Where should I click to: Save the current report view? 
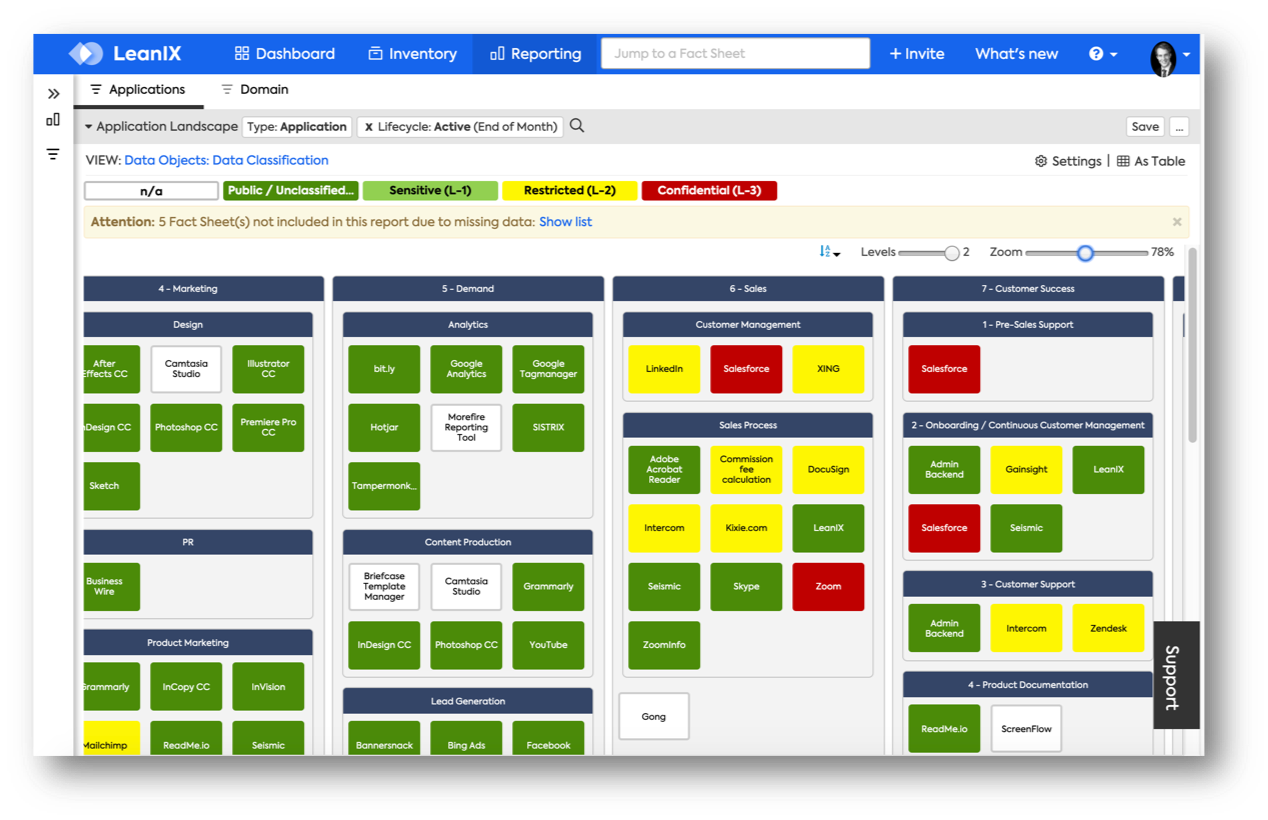[1144, 126]
